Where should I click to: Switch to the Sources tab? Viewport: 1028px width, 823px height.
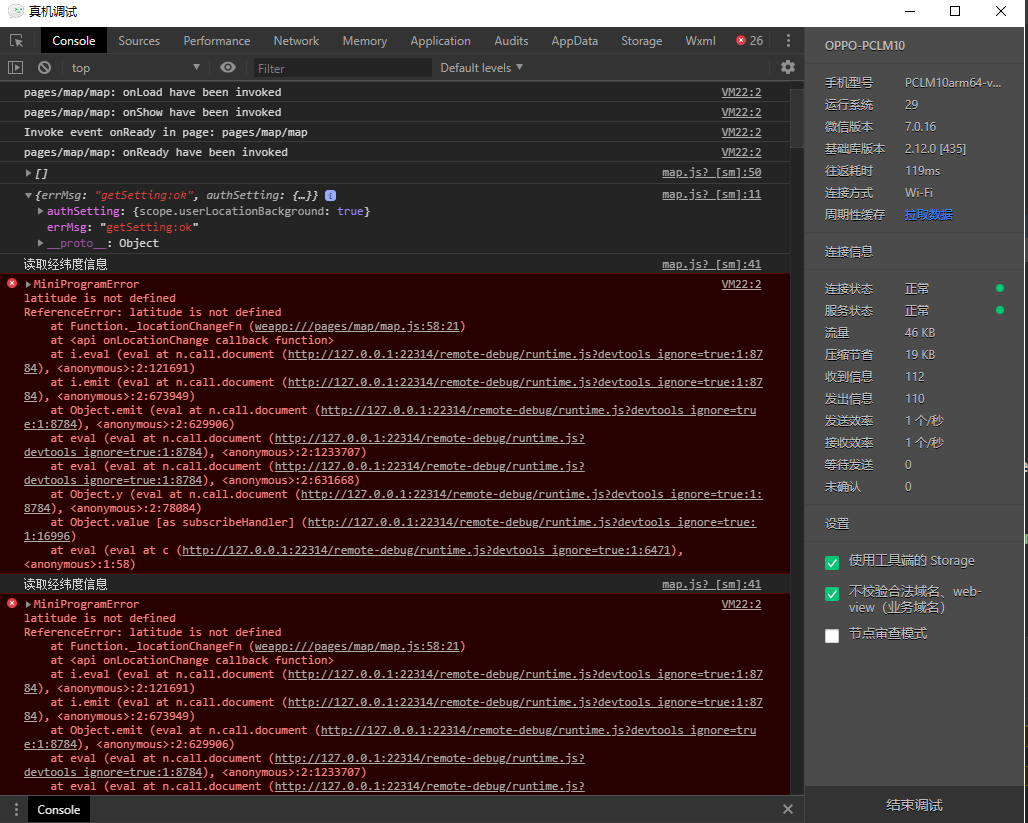139,41
